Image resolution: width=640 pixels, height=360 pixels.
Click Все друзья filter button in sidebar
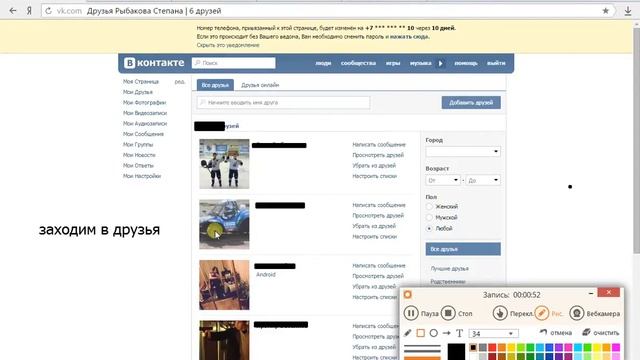pyautogui.click(x=463, y=249)
